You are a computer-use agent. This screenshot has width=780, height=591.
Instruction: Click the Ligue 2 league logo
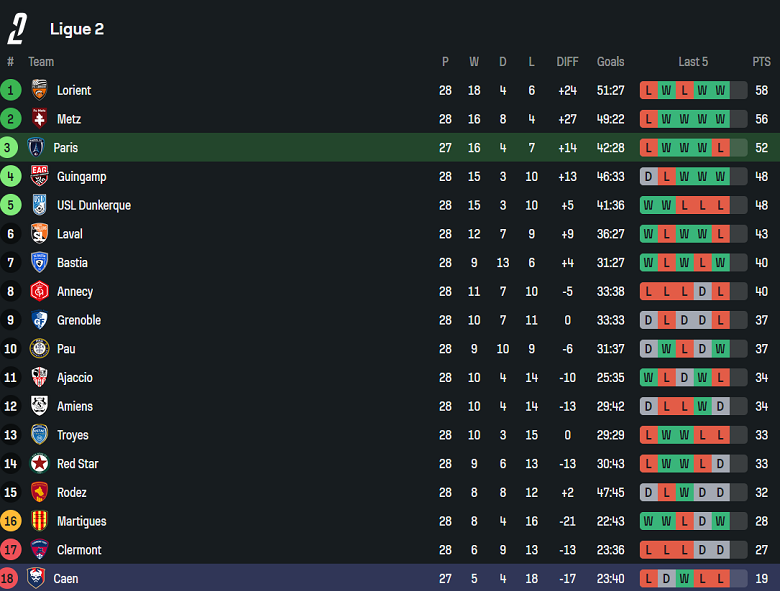[x=17, y=29]
